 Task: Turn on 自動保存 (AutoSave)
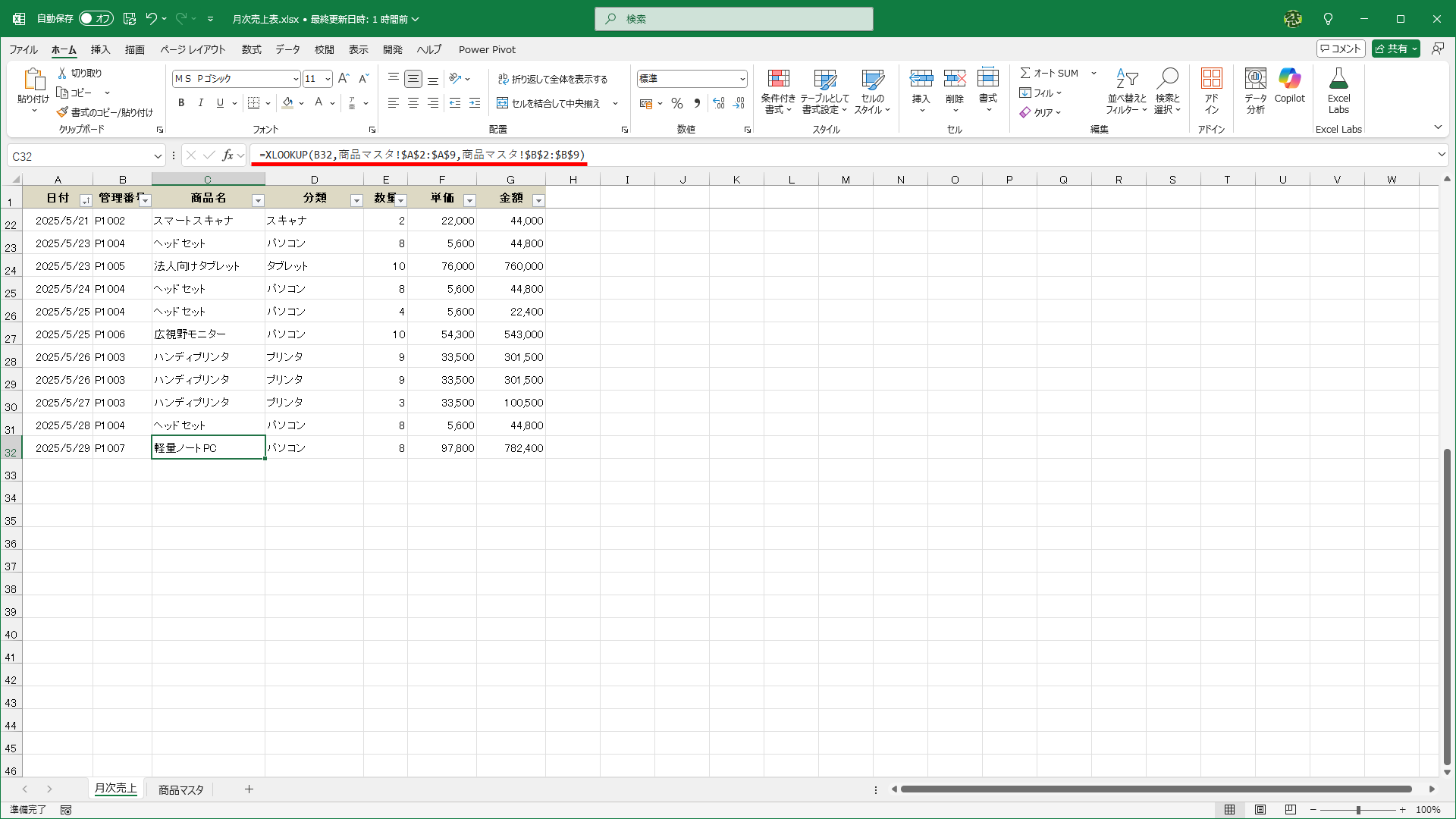click(96, 18)
